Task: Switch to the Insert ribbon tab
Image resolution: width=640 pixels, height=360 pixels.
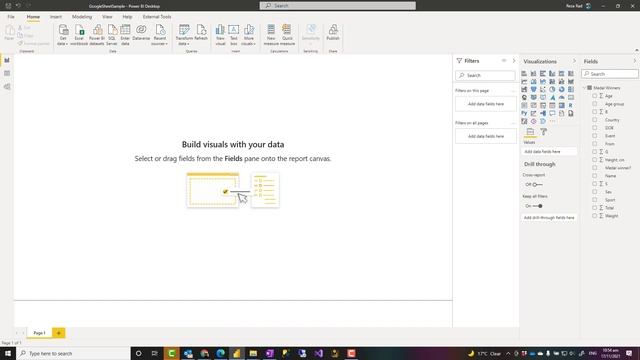Action: [56, 17]
